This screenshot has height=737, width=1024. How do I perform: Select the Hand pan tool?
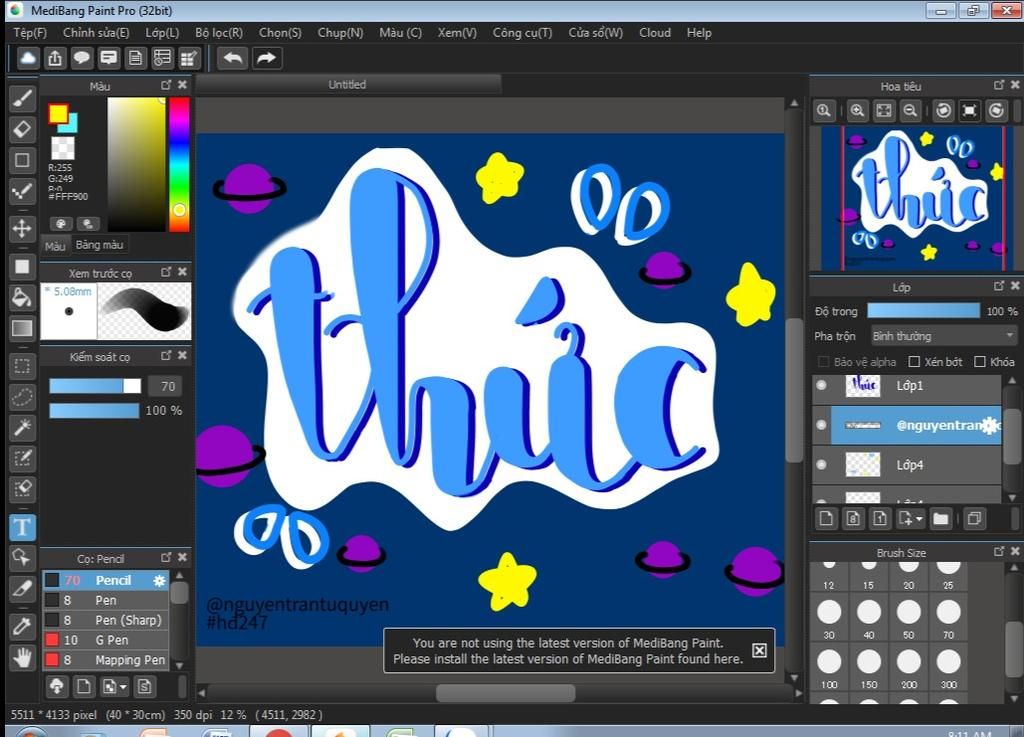coord(22,657)
